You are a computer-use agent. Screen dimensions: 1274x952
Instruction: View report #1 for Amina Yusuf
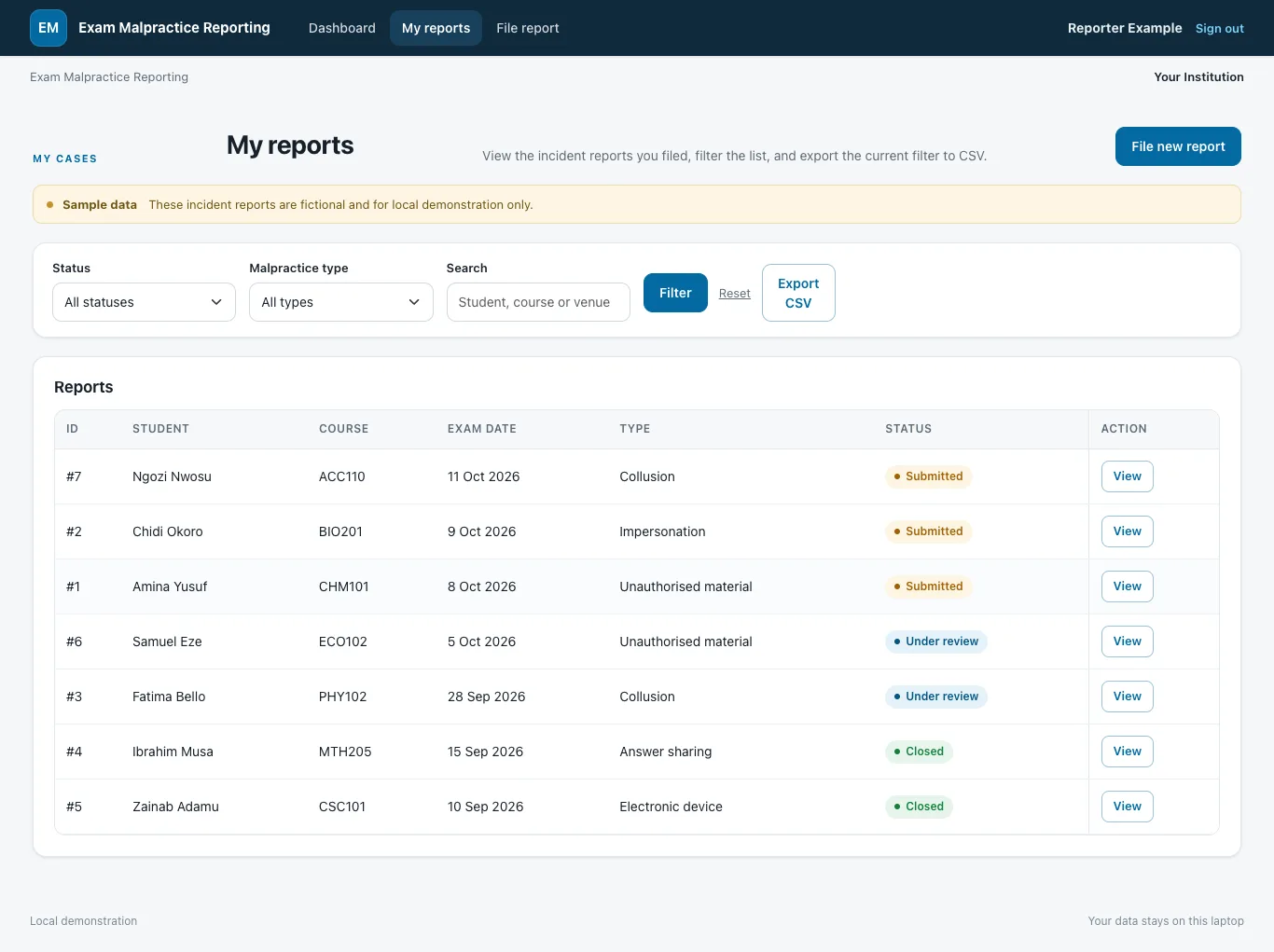[x=1128, y=586]
